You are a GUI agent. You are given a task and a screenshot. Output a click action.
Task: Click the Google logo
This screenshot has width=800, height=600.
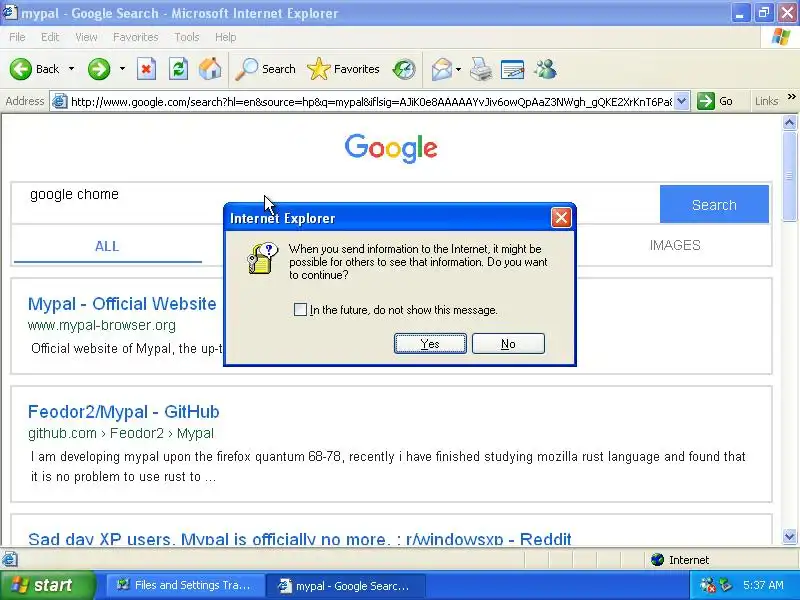click(x=391, y=148)
